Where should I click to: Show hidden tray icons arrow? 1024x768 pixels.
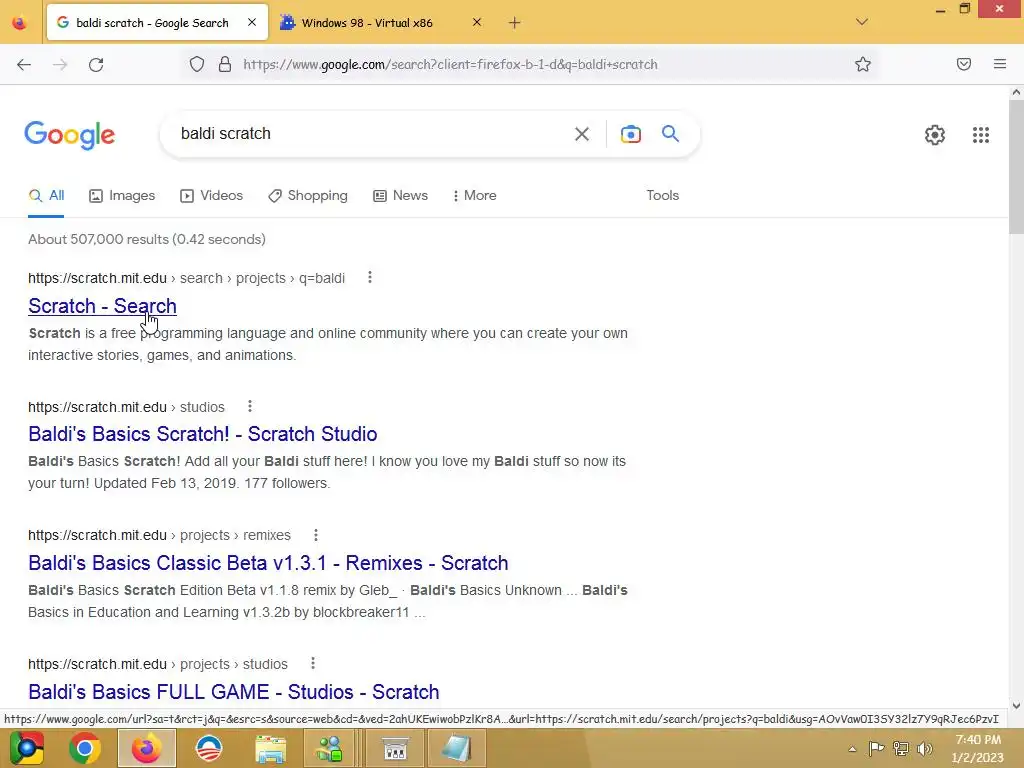point(852,749)
